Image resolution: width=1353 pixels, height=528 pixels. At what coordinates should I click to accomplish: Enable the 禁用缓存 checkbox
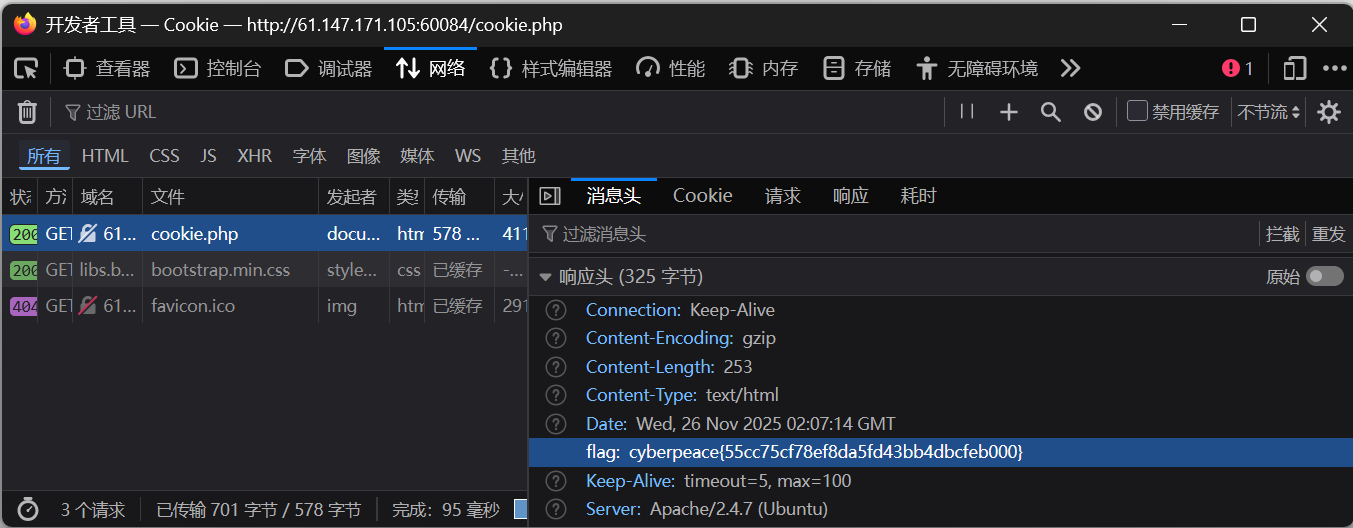point(1137,111)
